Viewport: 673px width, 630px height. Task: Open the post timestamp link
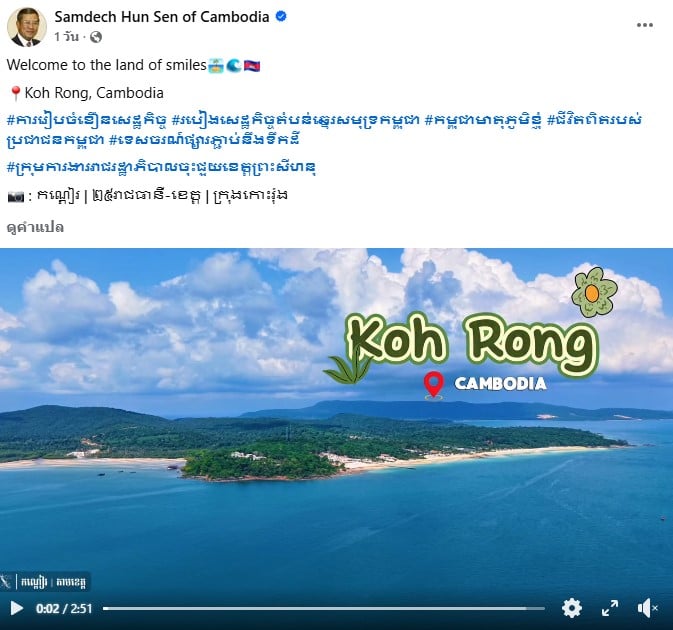(67, 37)
